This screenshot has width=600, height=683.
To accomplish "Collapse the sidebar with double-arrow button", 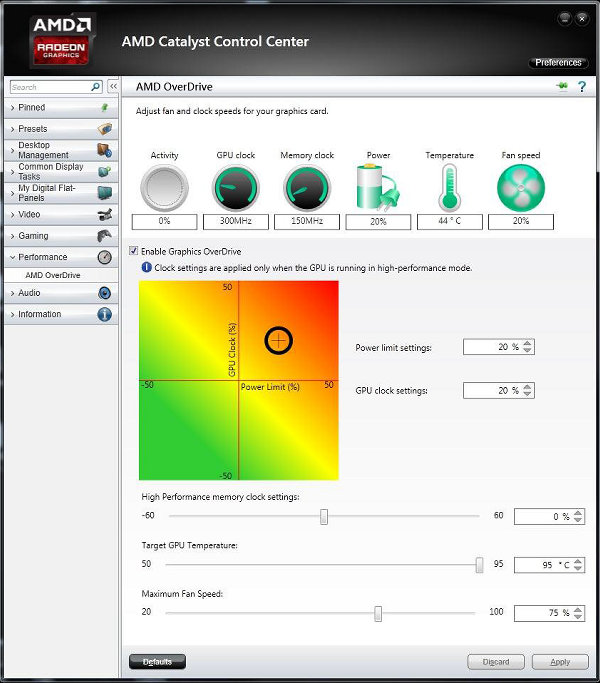I will pyautogui.click(x=112, y=87).
